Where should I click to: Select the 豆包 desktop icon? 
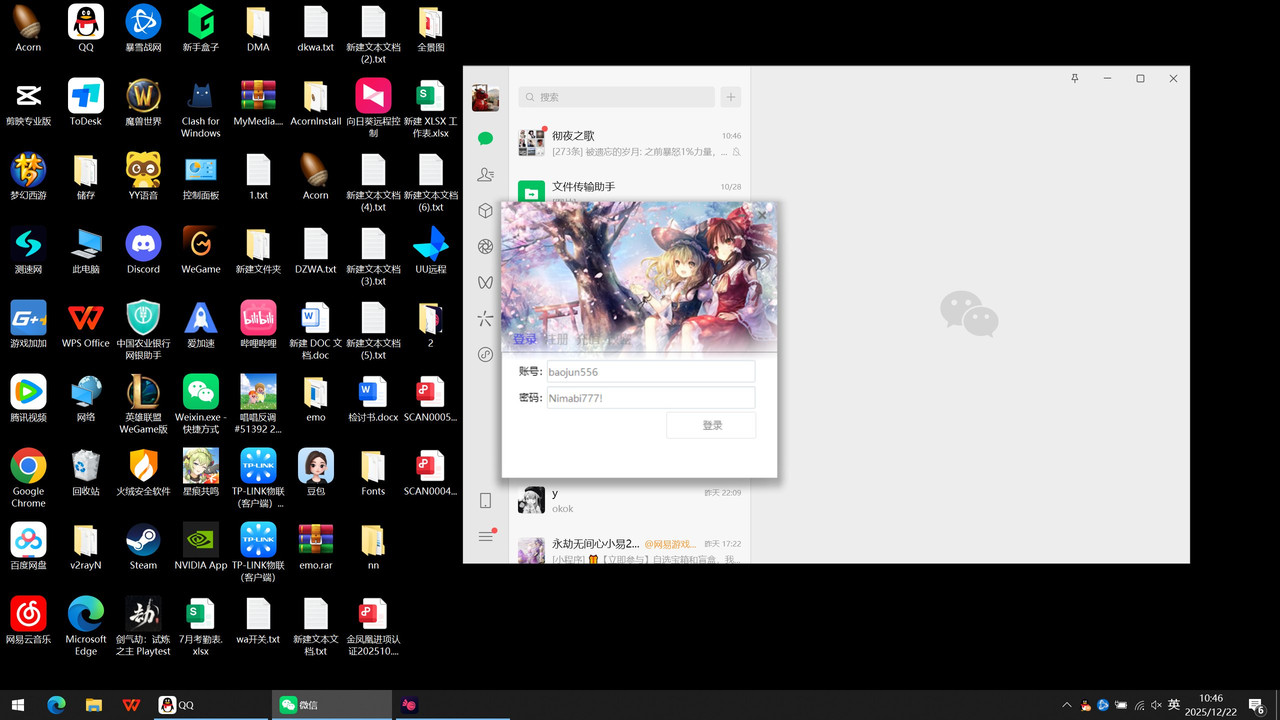[x=316, y=472]
